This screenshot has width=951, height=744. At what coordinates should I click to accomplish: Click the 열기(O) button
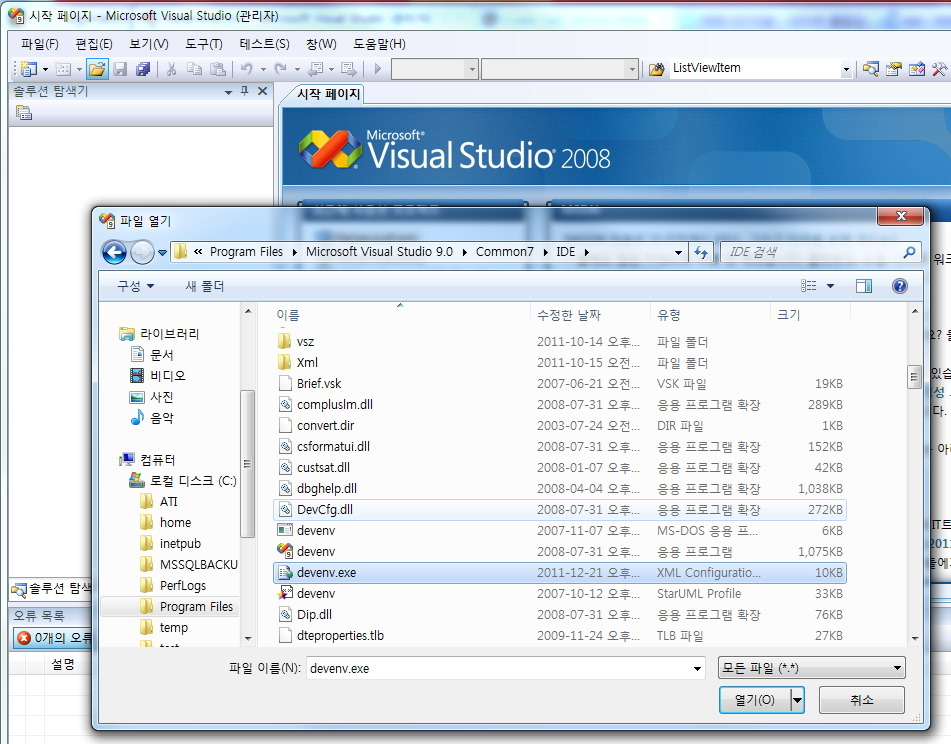point(754,700)
